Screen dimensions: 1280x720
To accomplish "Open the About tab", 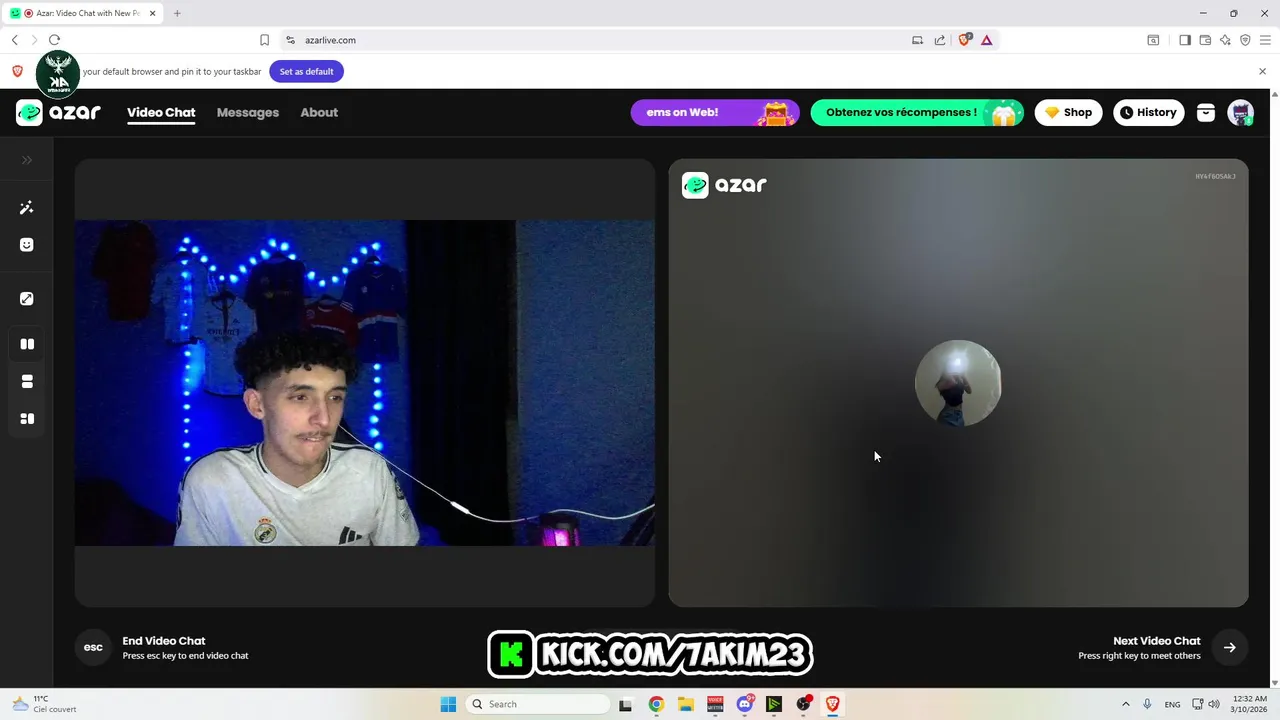I will pyautogui.click(x=319, y=113).
